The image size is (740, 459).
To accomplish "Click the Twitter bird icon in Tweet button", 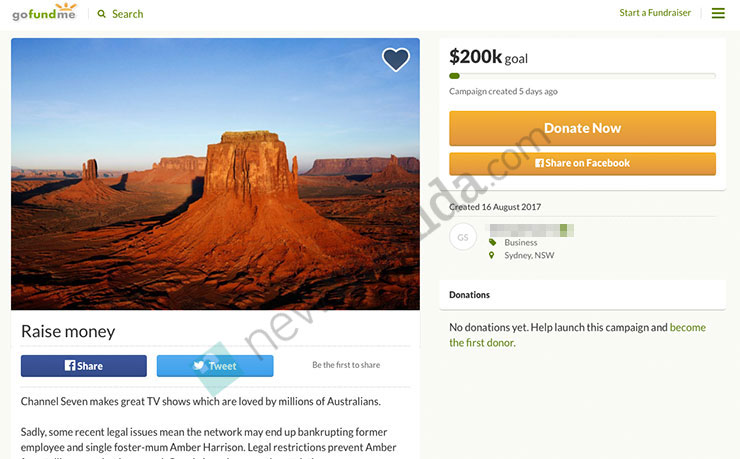I will pyautogui.click(x=199, y=366).
